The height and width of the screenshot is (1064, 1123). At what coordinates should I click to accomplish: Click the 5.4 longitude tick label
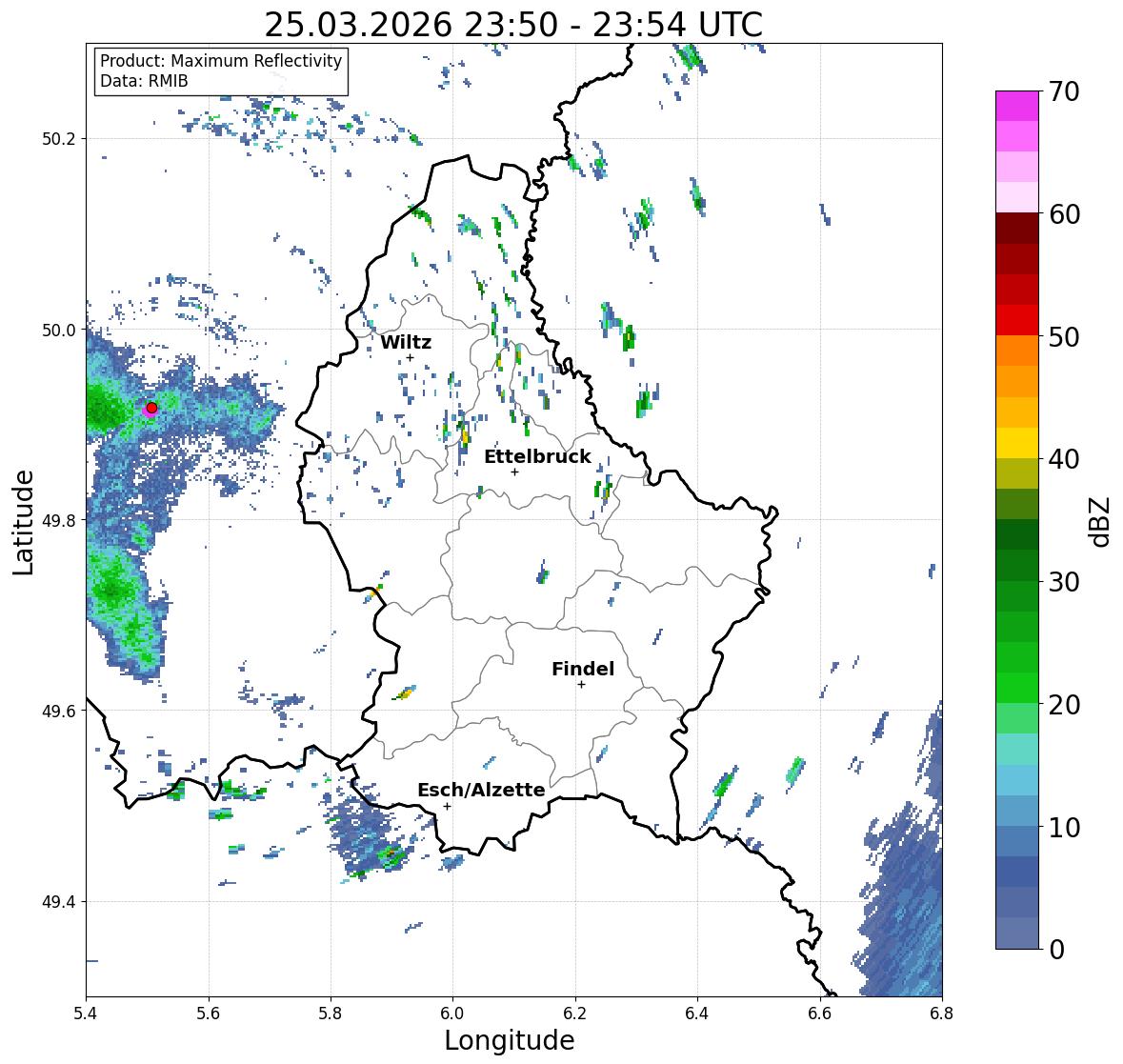(x=86, y=1014)
